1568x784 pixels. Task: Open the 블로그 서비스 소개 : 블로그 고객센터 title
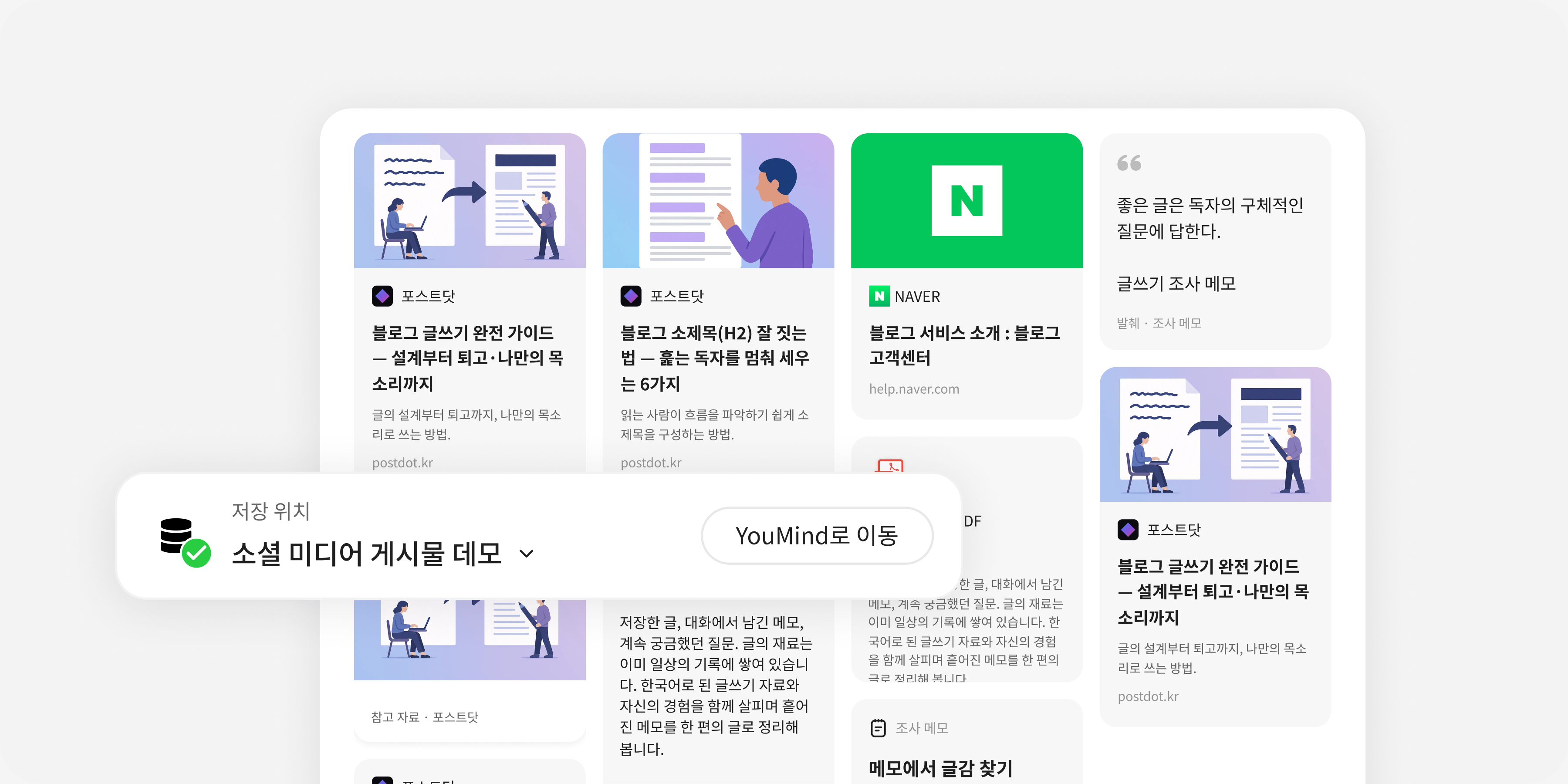coord(964,345)
